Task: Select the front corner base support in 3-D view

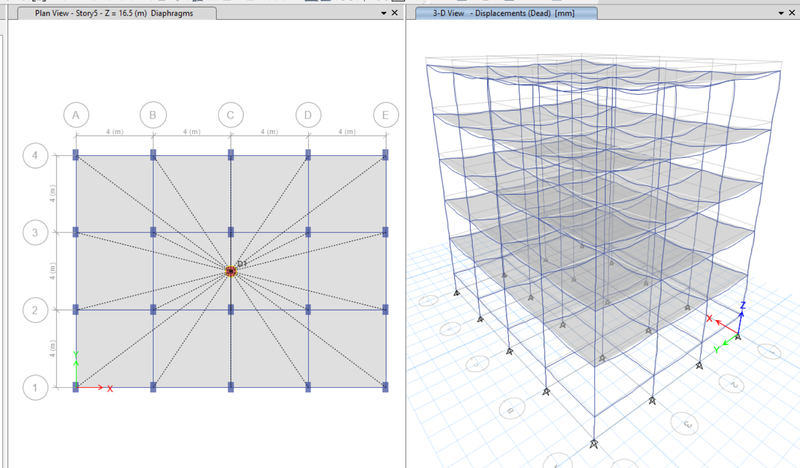Action: 594,444
